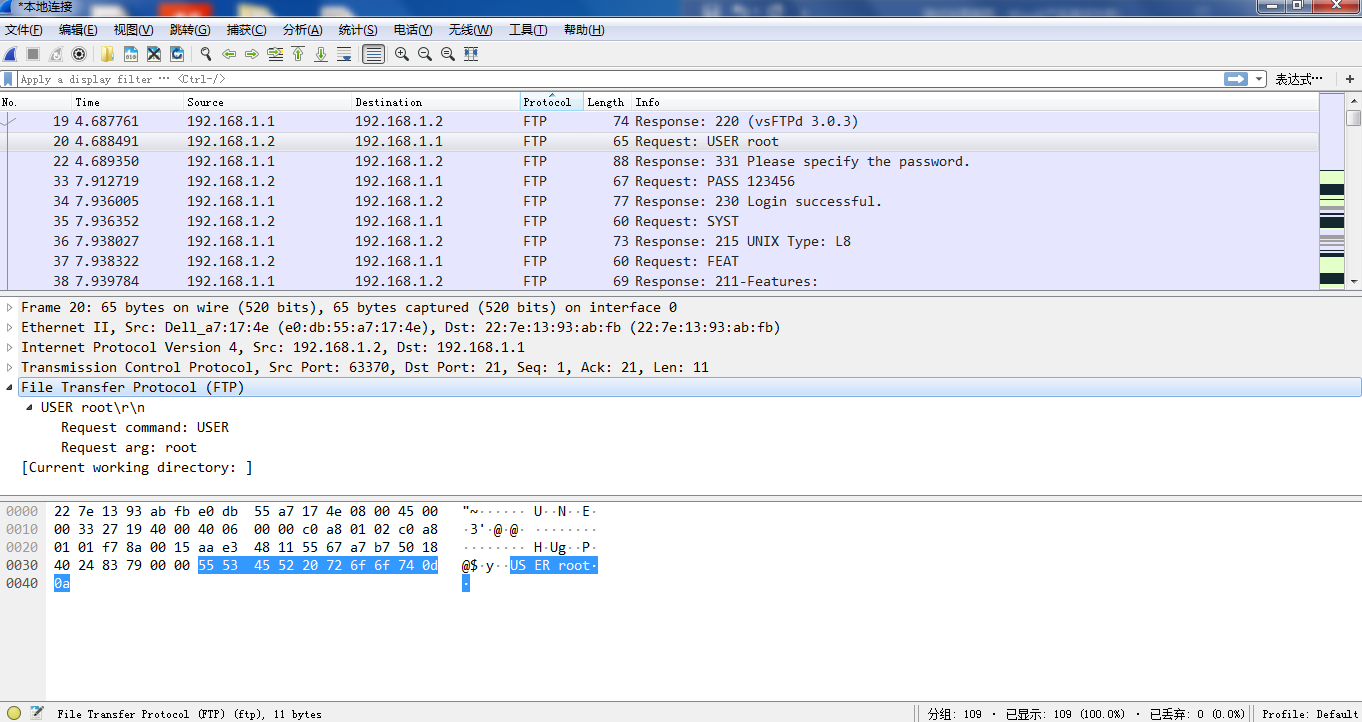Select packet 38 Response: 211-Features

pos(660,281)
